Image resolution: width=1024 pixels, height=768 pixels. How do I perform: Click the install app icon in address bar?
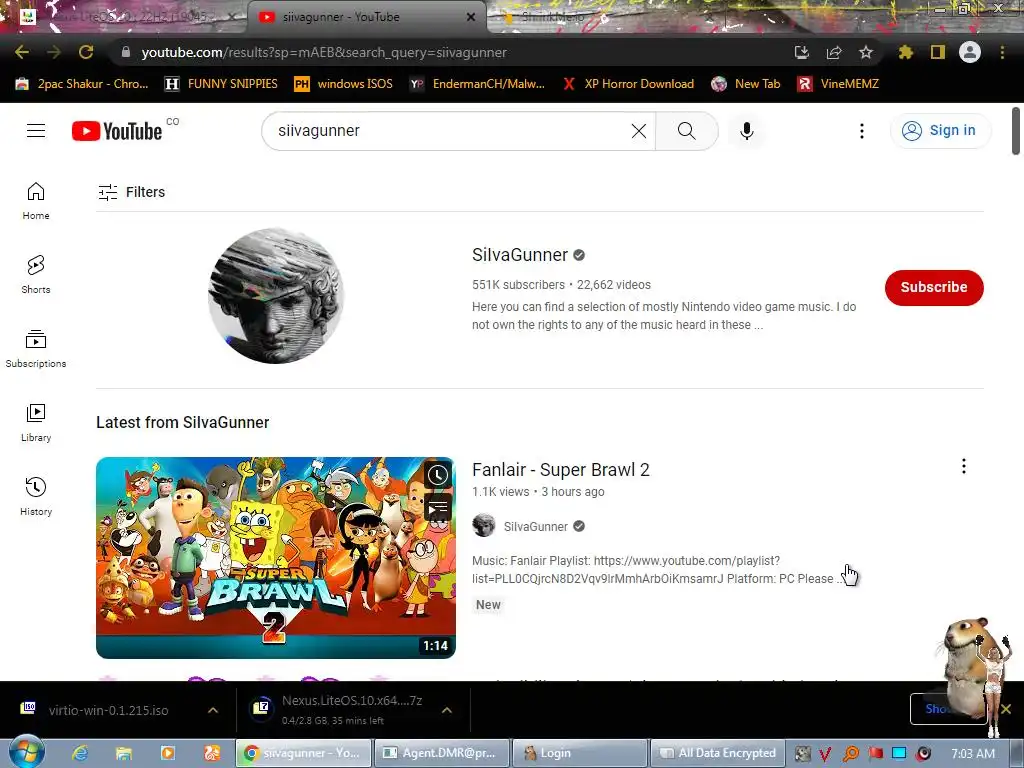tap(801, 52)
